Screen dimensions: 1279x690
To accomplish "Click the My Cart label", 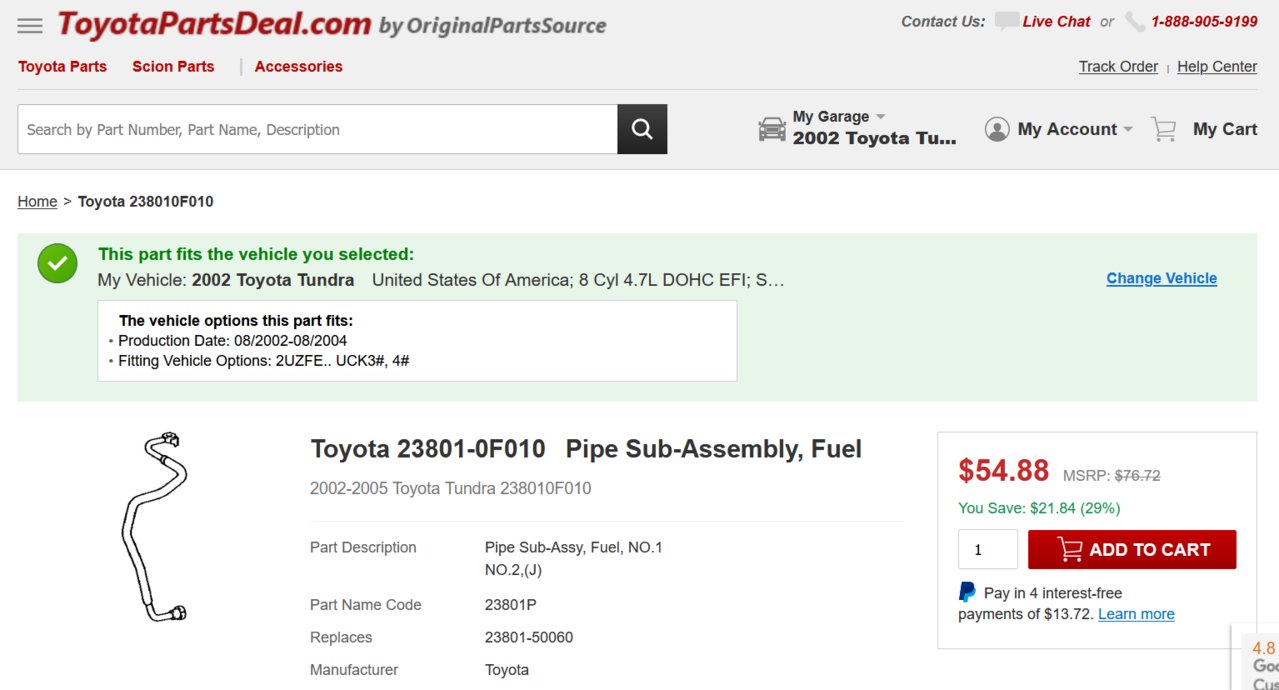I will pyautogui.click(x=1225, y=129).
